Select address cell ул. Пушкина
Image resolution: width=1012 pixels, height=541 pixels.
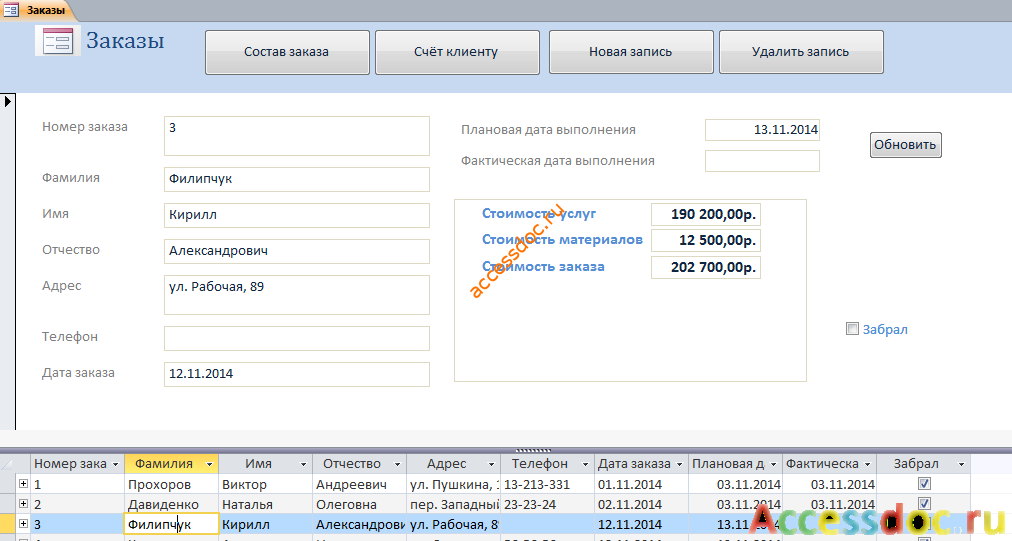pyautogui.click(x=453, y=484)
